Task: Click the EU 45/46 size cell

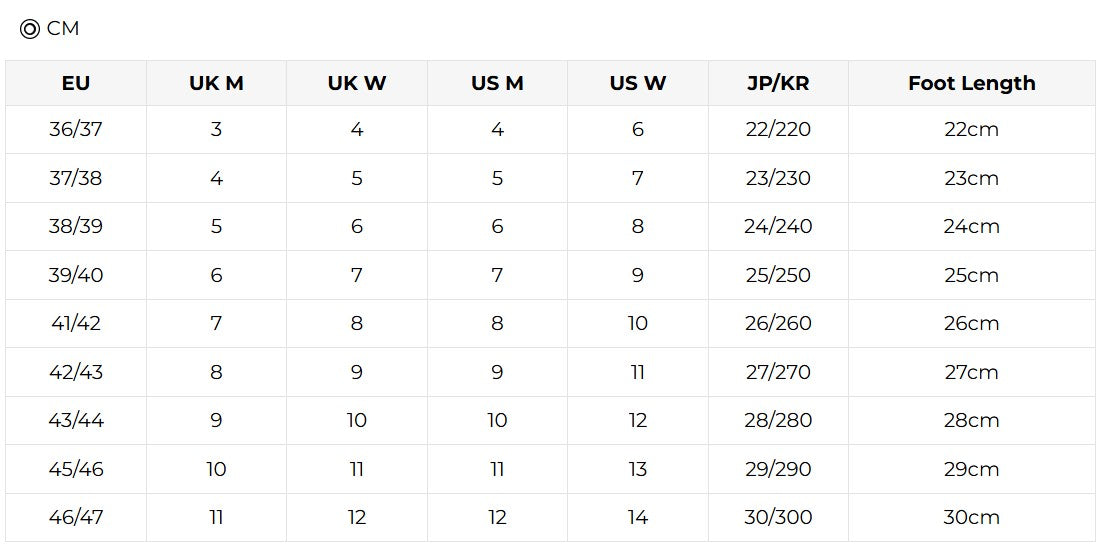Action: 76,469
